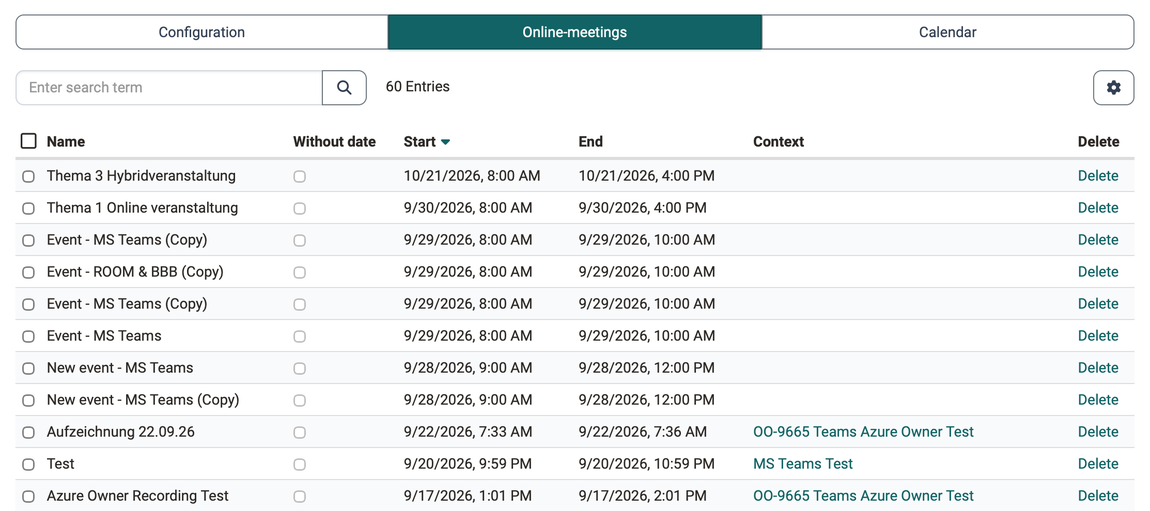Click end time 9/17/2026, 2:01 PM
Screen dimensions: 1150x511
pyautogui.click(x=642, y=496)
